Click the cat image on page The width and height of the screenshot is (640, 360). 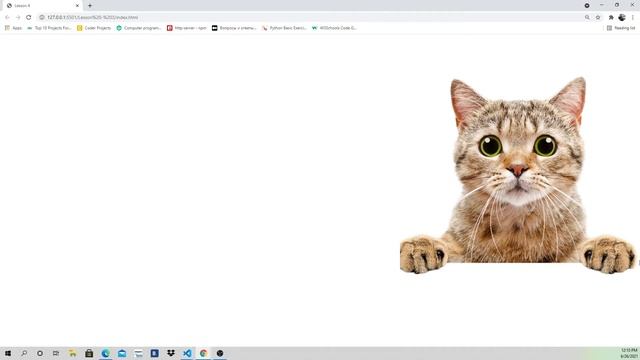tap(518, 175)
